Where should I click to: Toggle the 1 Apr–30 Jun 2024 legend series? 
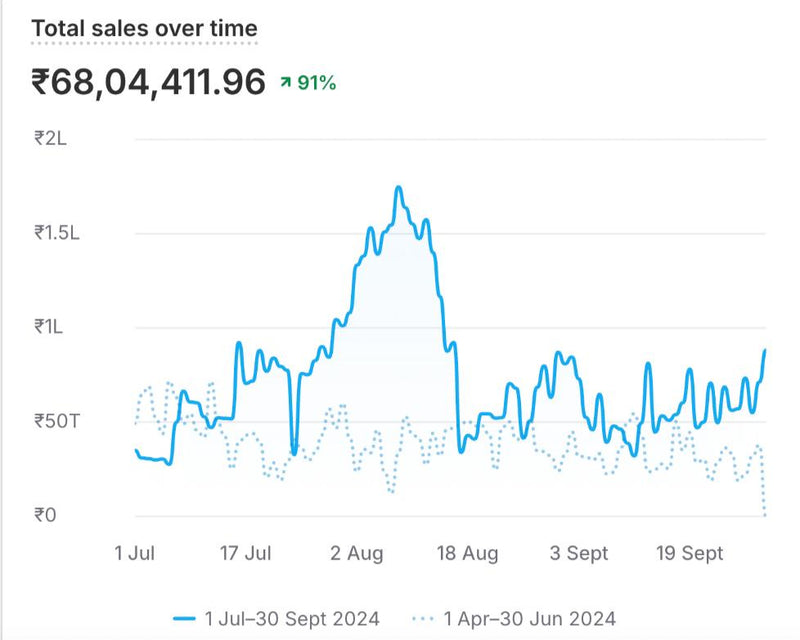click(x=529, y=618)
